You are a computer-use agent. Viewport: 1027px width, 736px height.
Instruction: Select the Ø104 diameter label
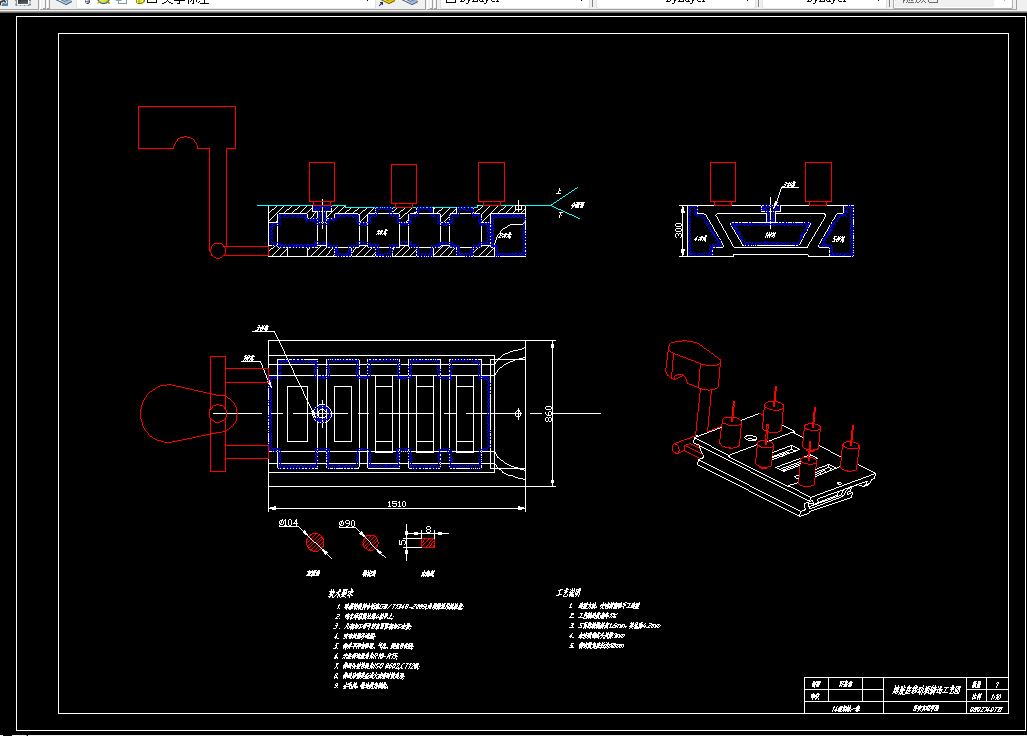pos(288,523)
